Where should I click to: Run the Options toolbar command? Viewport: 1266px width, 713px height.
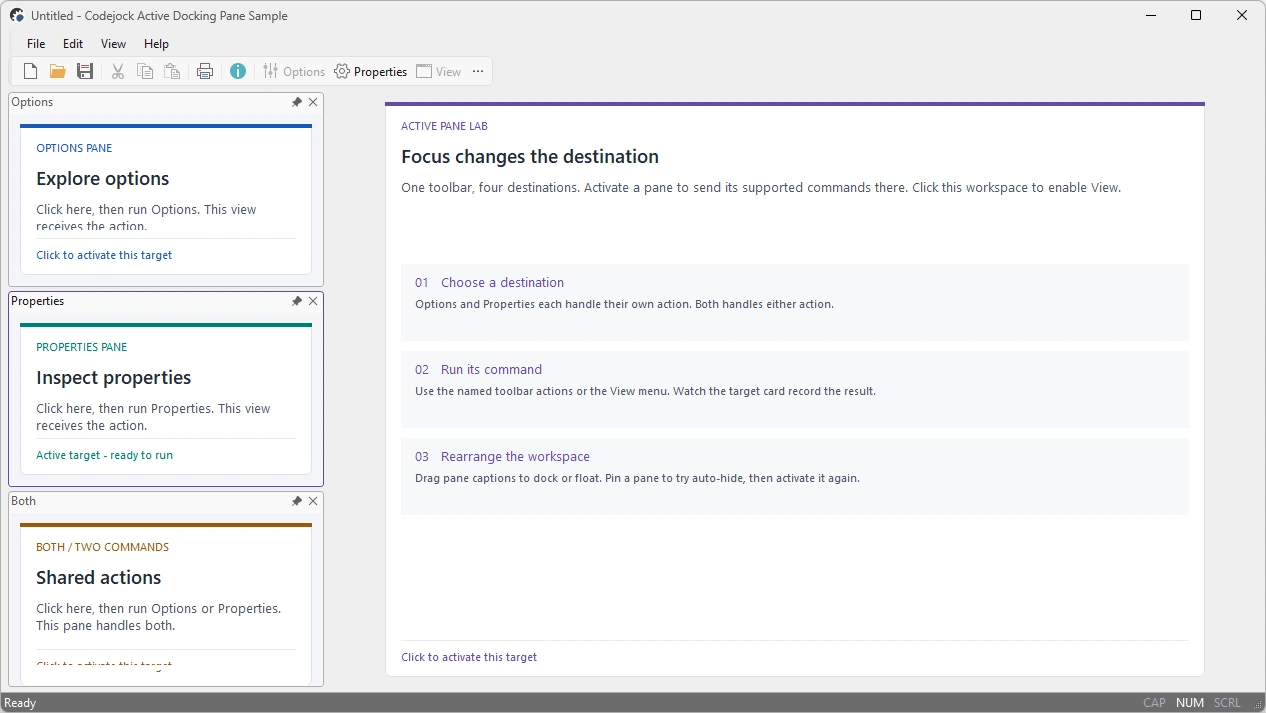[x=294, y=71]
